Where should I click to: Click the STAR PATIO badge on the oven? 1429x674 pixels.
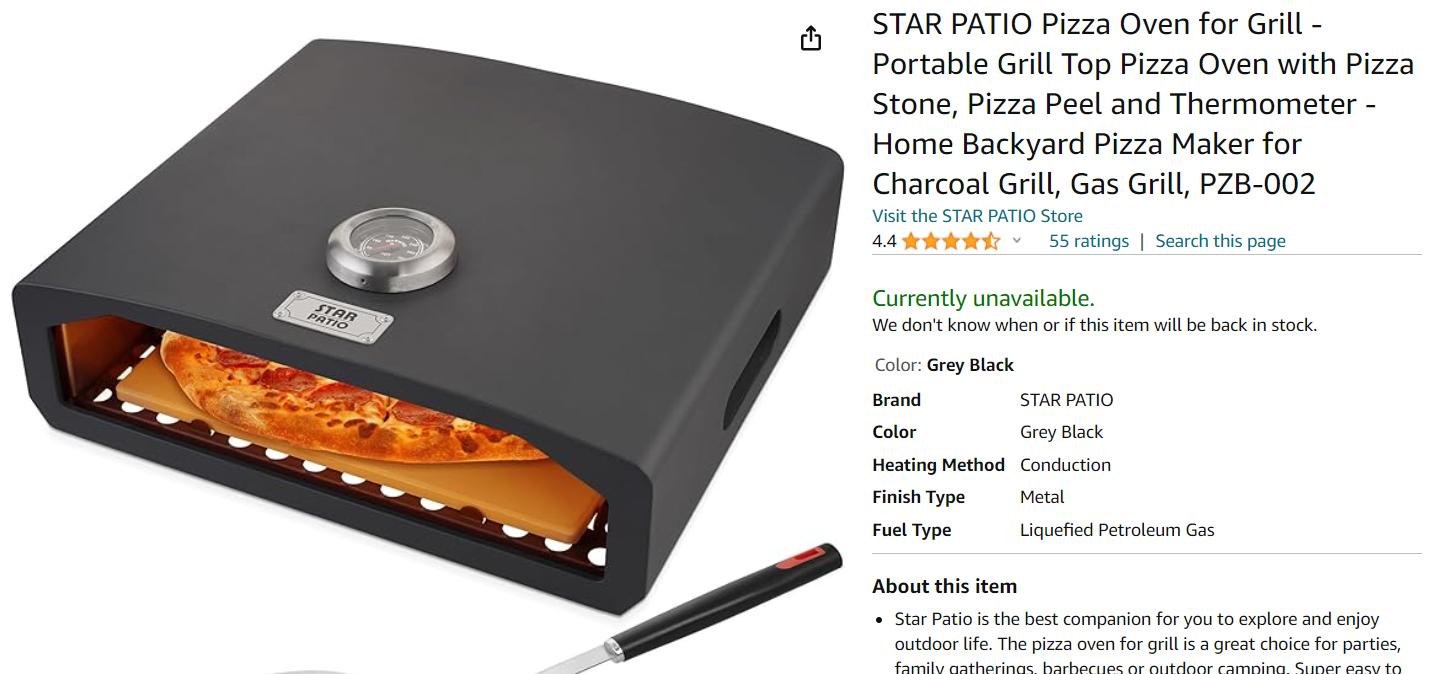point(333,317)
